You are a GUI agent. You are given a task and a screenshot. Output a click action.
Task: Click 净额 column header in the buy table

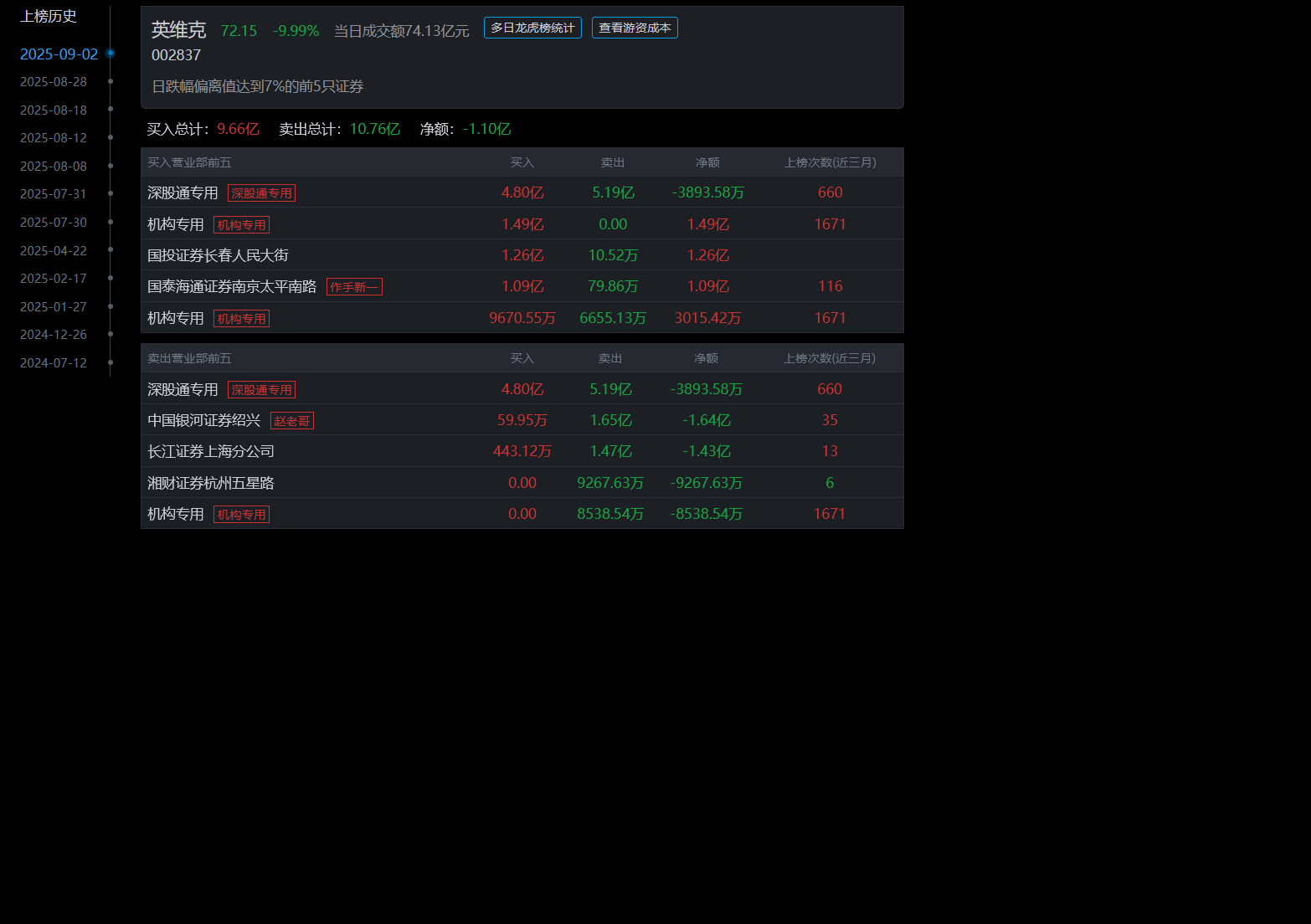pos(707,162)
